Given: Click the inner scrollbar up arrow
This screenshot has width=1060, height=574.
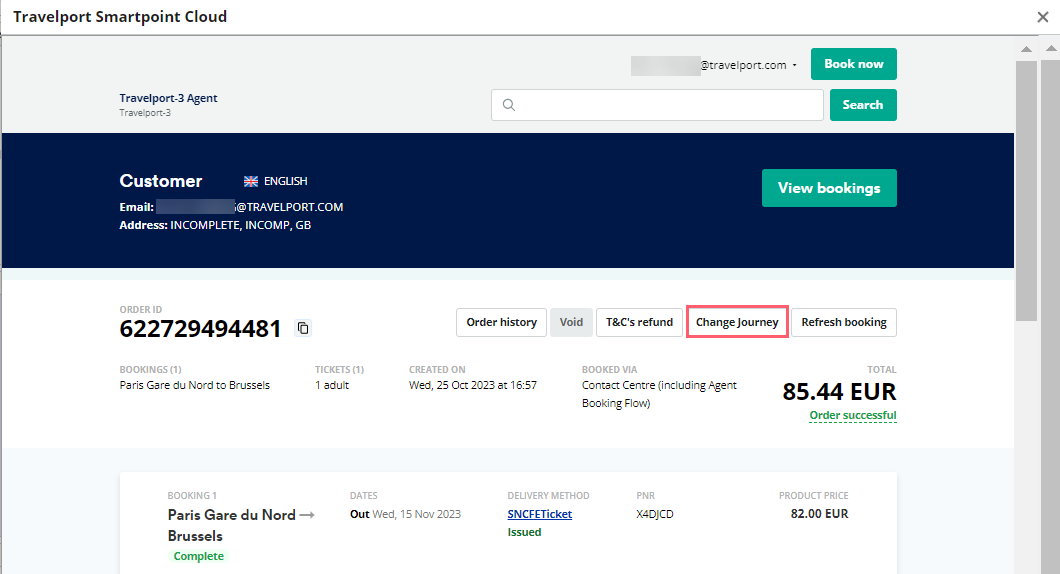Looking at the screenshot, I should 1026,49.
